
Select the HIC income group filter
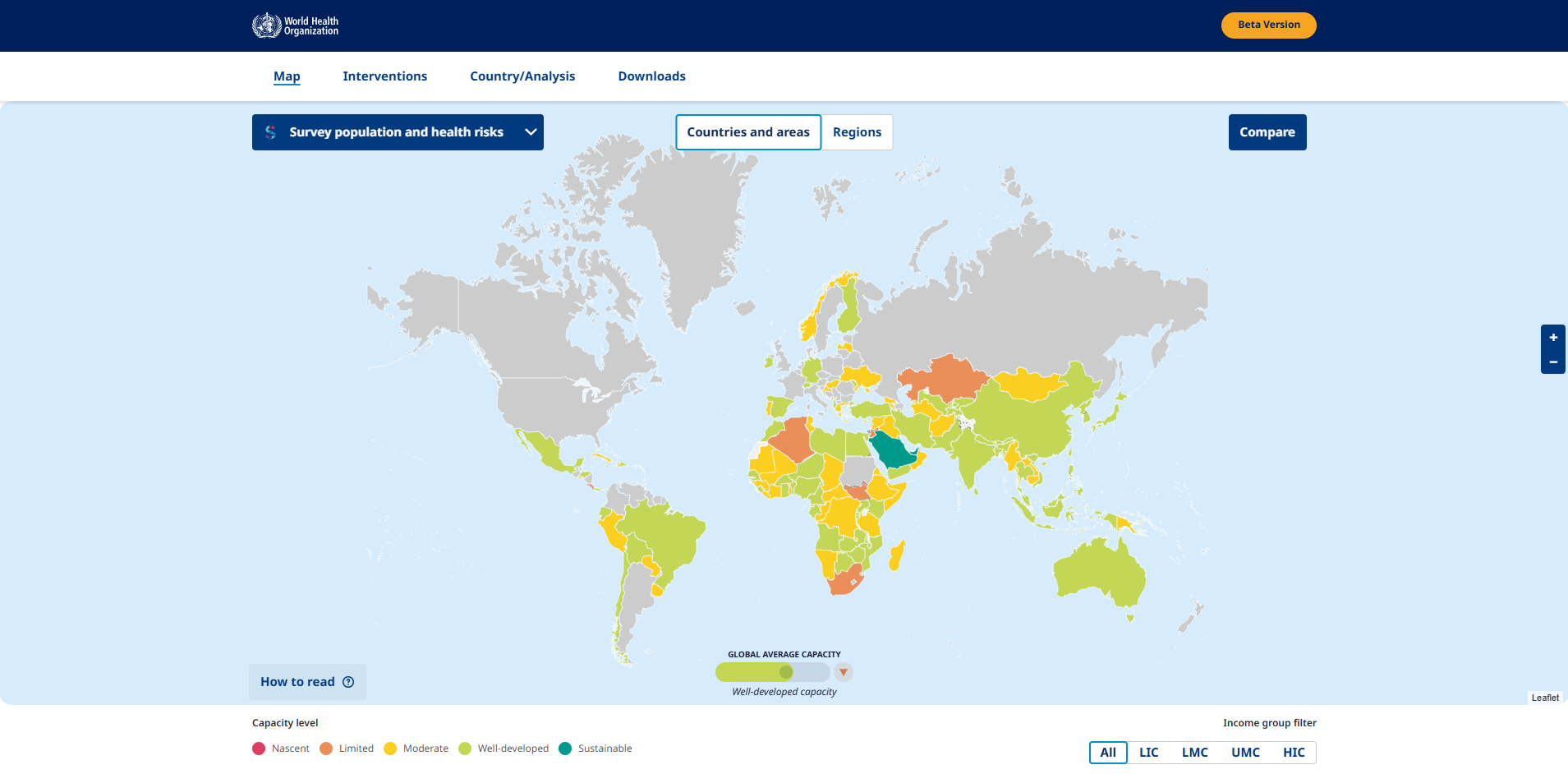(x=1294, y=753)
